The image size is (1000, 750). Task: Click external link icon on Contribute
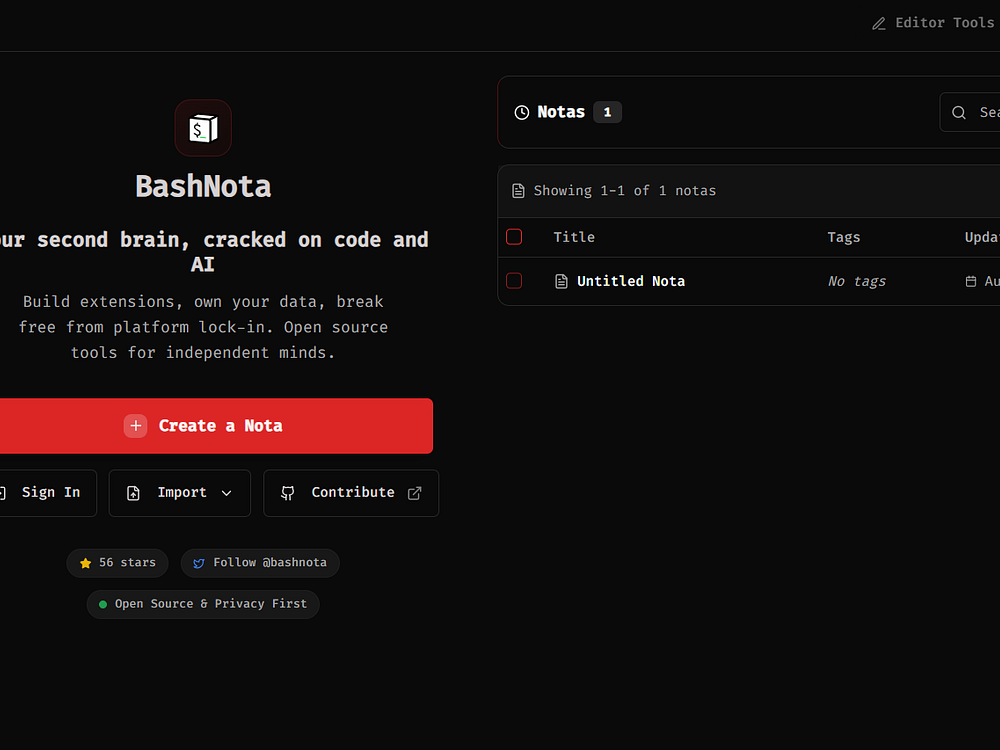415,493
